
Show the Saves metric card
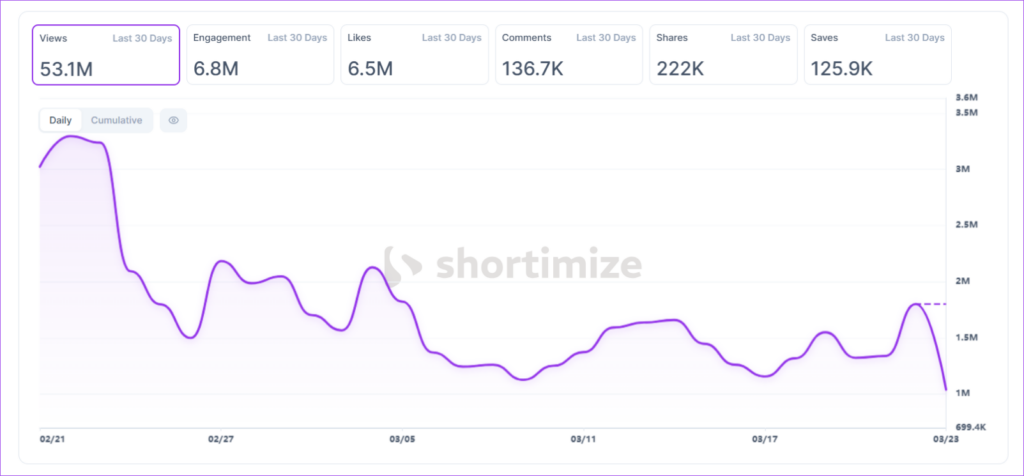click(x=877, y=55)
